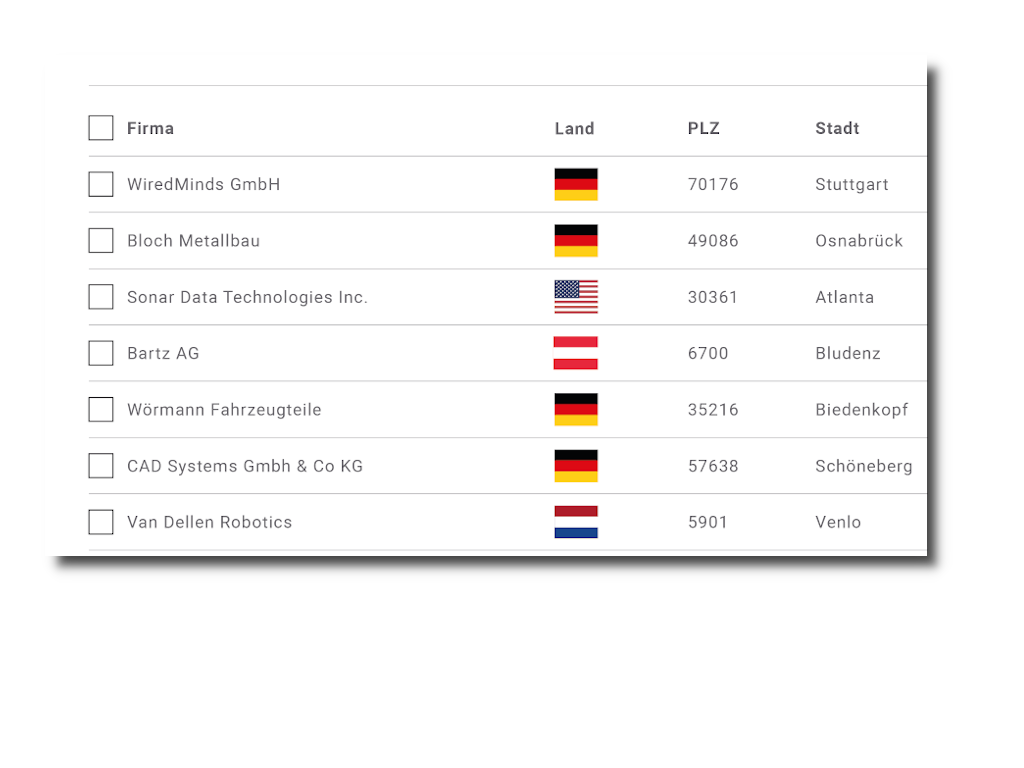Click the Dutch flag for Van Dellen Robotics

[x=576, y=522]
